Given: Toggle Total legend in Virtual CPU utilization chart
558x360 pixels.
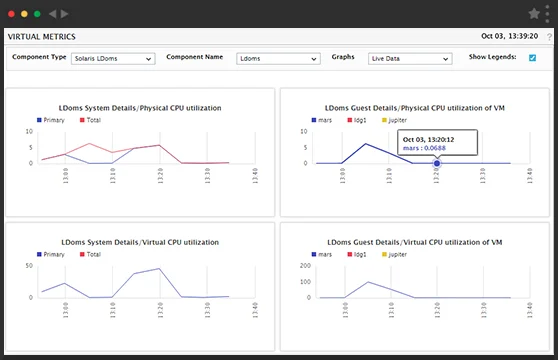Looking at the screenshot, I should pyautogui.click(x=90, y=254).
